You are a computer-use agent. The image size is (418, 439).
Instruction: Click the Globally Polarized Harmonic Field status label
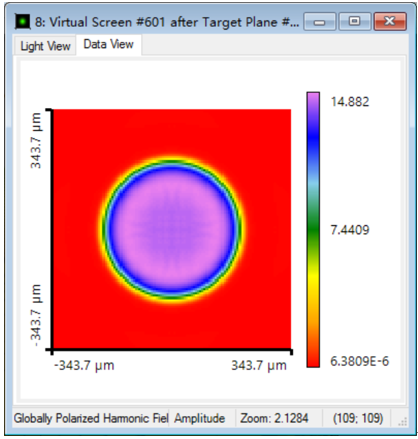click(91, 418)
